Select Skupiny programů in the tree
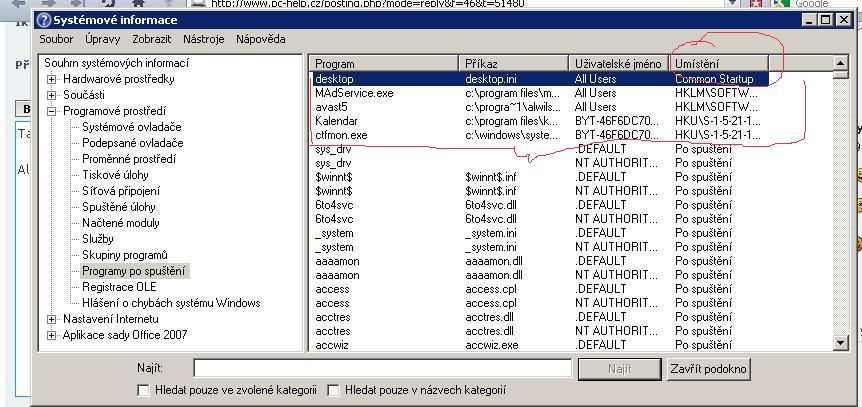 coord(125,255)
